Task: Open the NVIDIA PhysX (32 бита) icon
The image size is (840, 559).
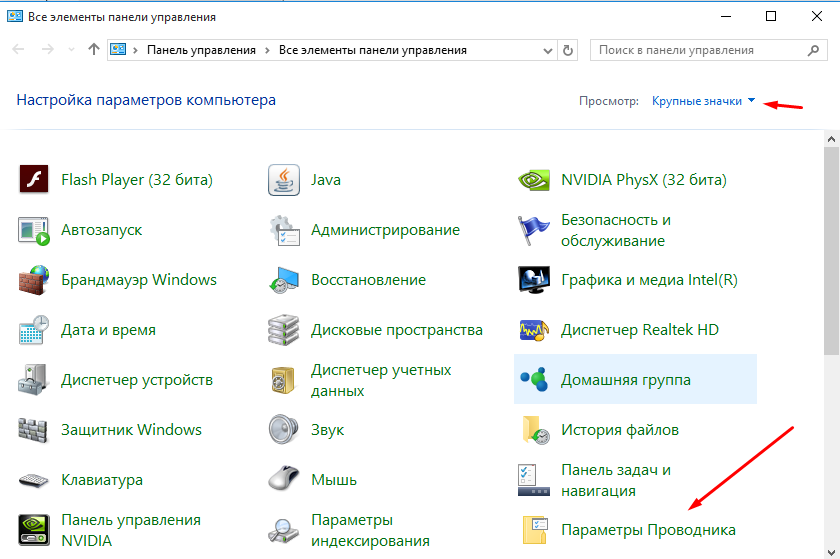Action: (535, 180)
